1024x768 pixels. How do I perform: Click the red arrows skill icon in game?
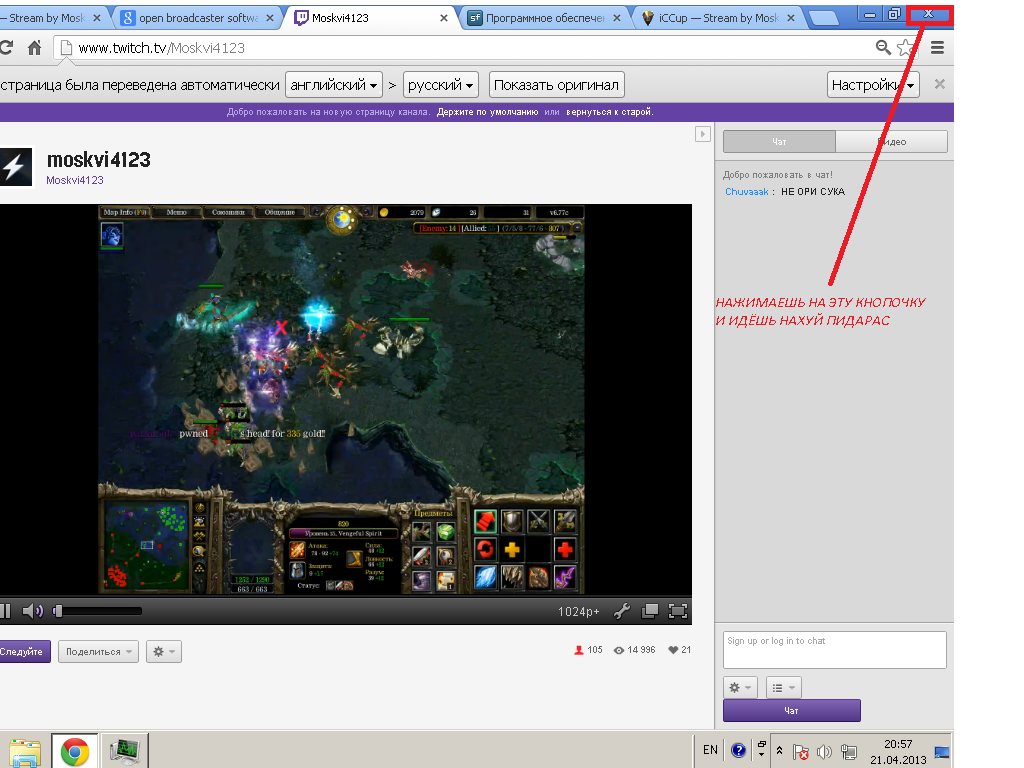tap(485, 522)
